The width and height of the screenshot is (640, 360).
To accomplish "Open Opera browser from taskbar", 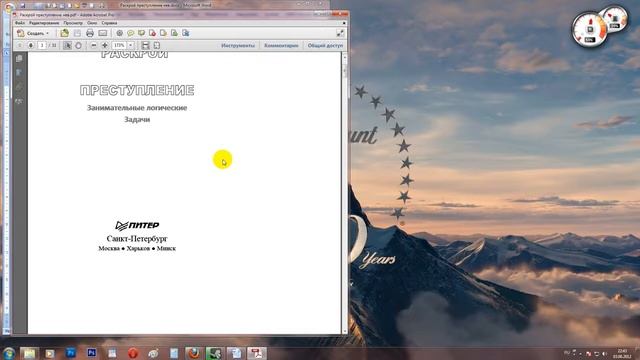I will pos(133,353).
